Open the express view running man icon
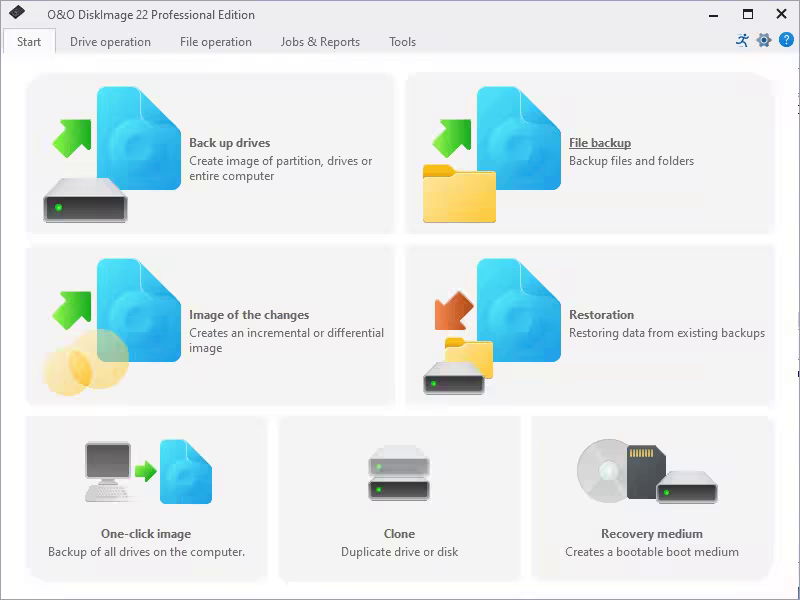Screen dimensions: 800x600 coord(742,40)
